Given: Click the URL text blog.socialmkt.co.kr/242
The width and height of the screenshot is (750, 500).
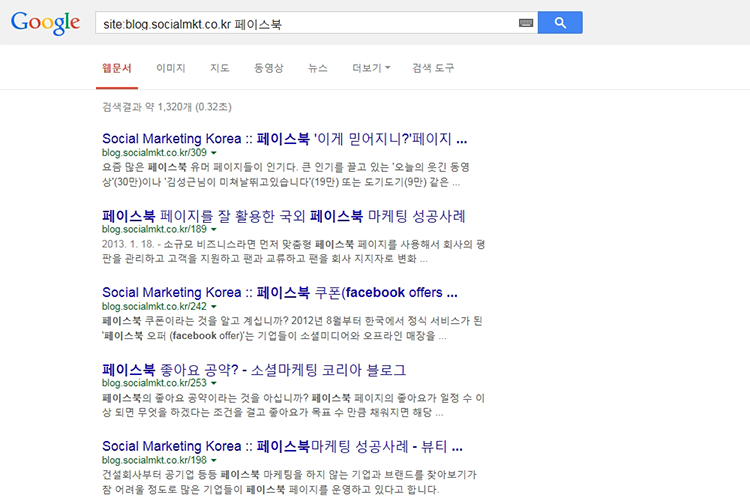Looking at the screenshot, I should click(154, 306).
